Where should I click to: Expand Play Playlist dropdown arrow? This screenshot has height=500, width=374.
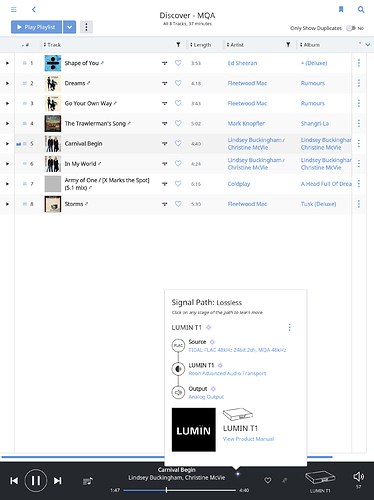pos(70,27)
